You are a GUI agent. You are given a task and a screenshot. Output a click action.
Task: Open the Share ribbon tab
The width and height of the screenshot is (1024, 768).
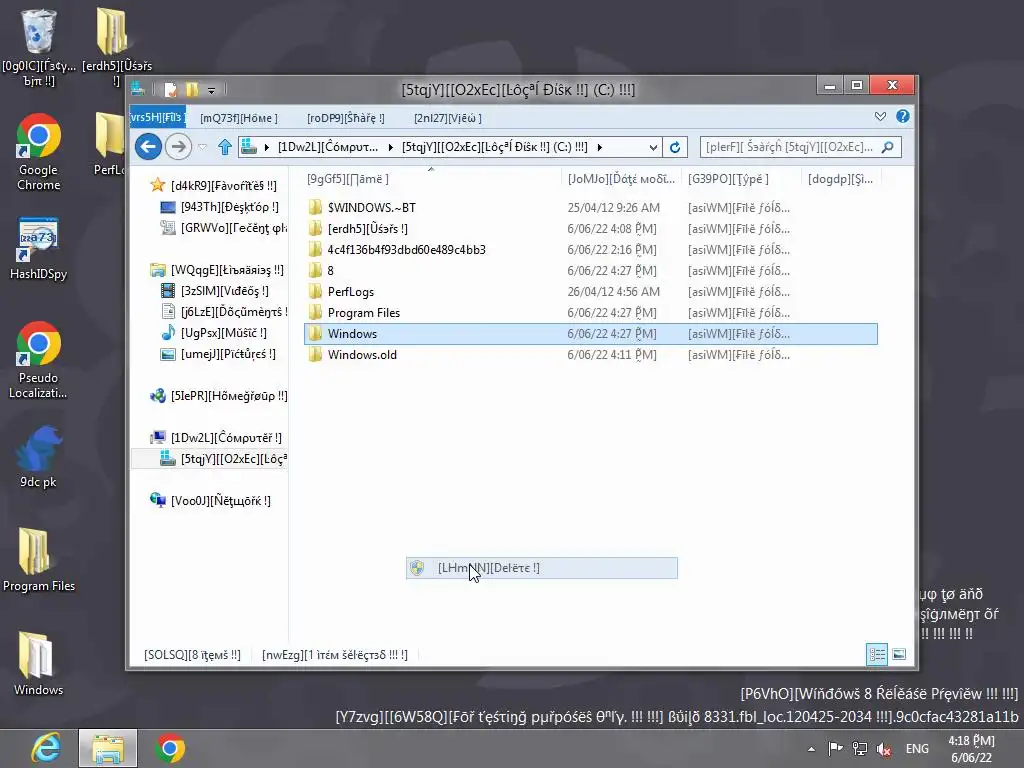345,118
